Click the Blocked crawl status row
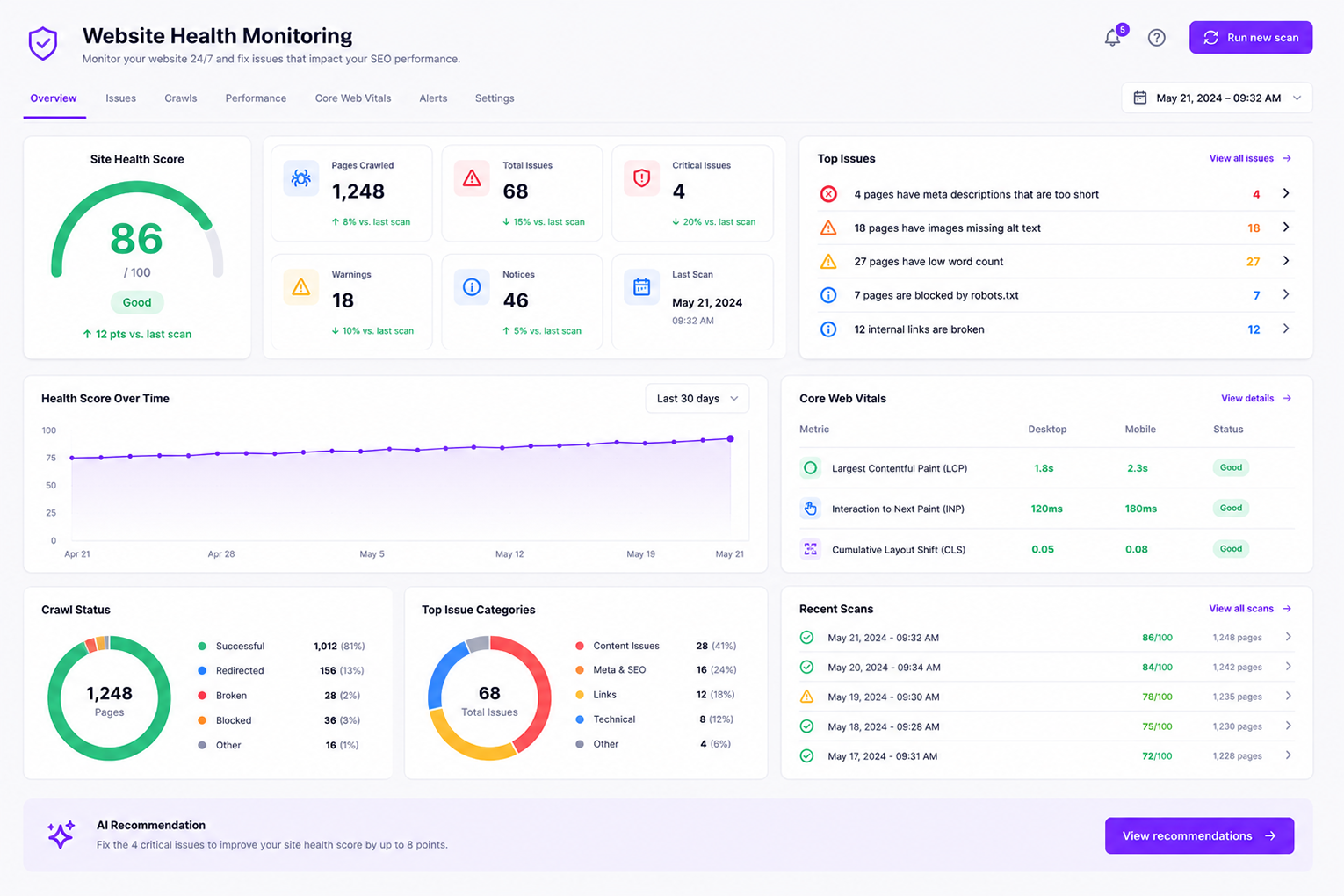 pyautogui.click(x=280, y=720)
